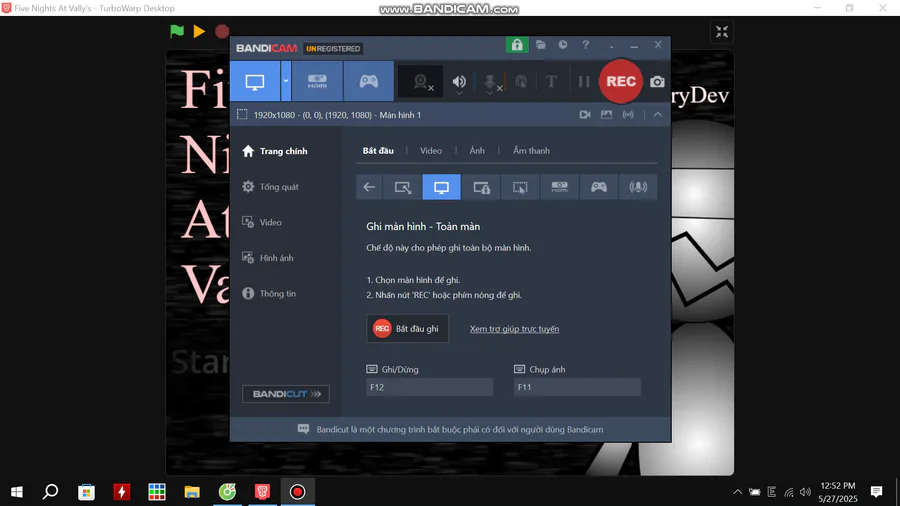Image resolution: width=900 pixels, height=506 pixels.
Task: Select audio only recording mode icon
Action: tap(638, 187)
